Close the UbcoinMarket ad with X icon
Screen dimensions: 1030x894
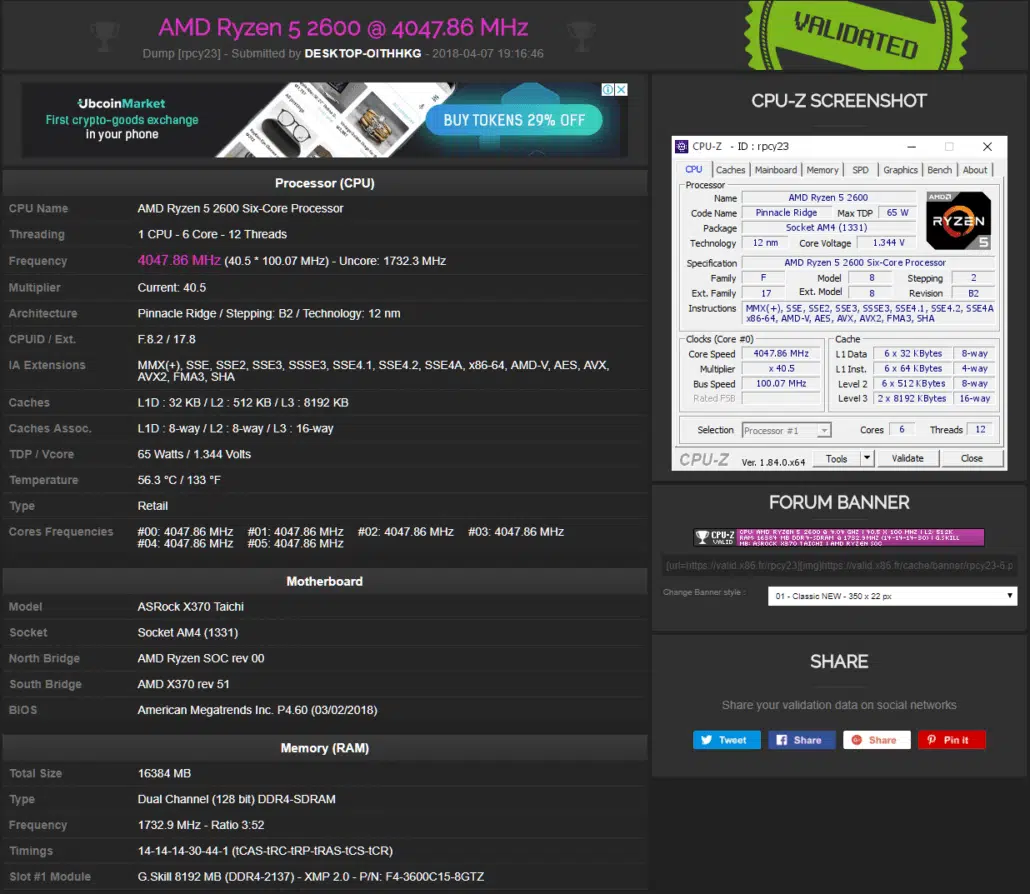(x=621, y=89)
